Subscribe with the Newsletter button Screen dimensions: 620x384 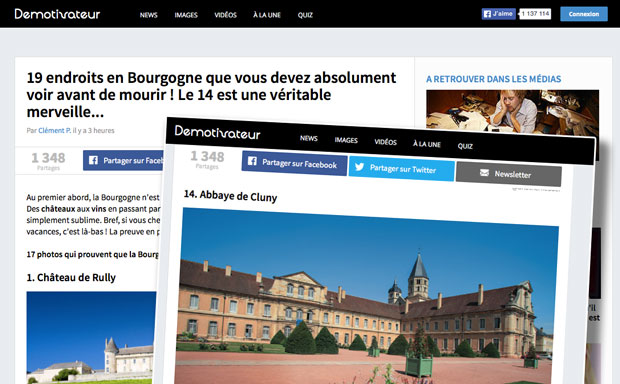point(508,174)
